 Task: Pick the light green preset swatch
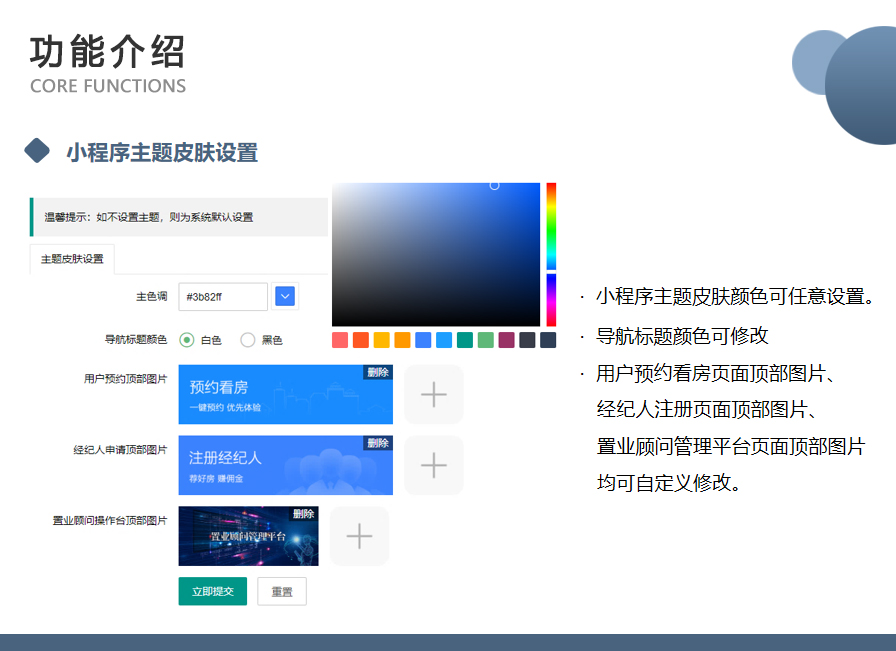(x=485, y=340)
